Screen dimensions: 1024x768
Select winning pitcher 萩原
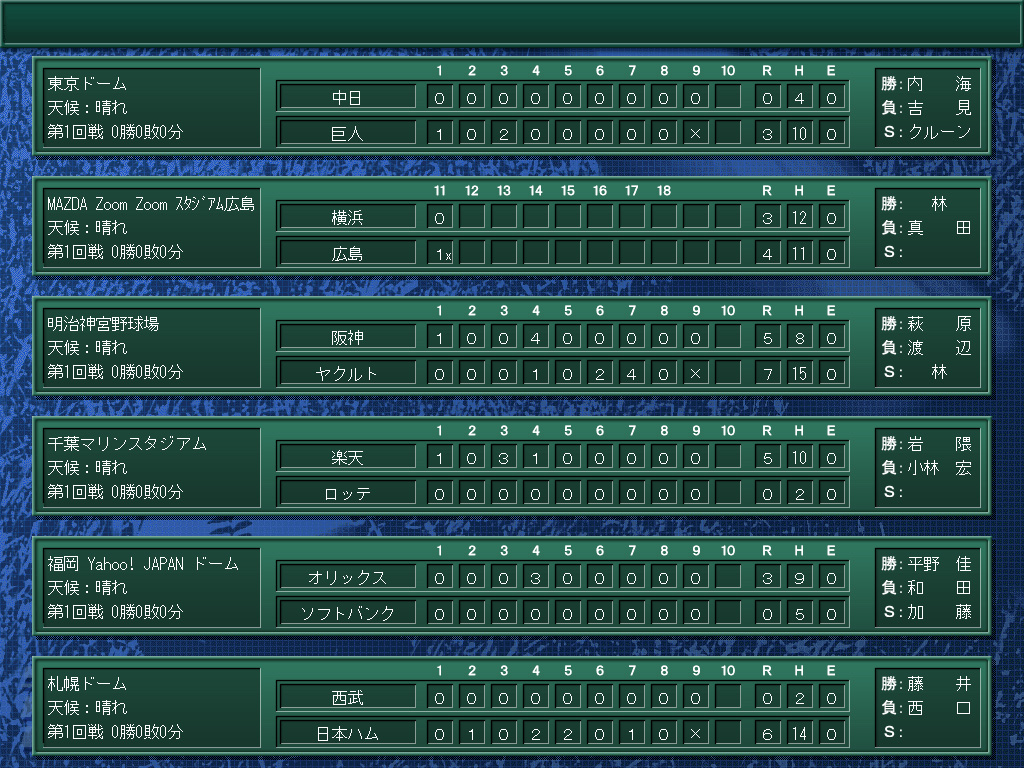(939, 324)
